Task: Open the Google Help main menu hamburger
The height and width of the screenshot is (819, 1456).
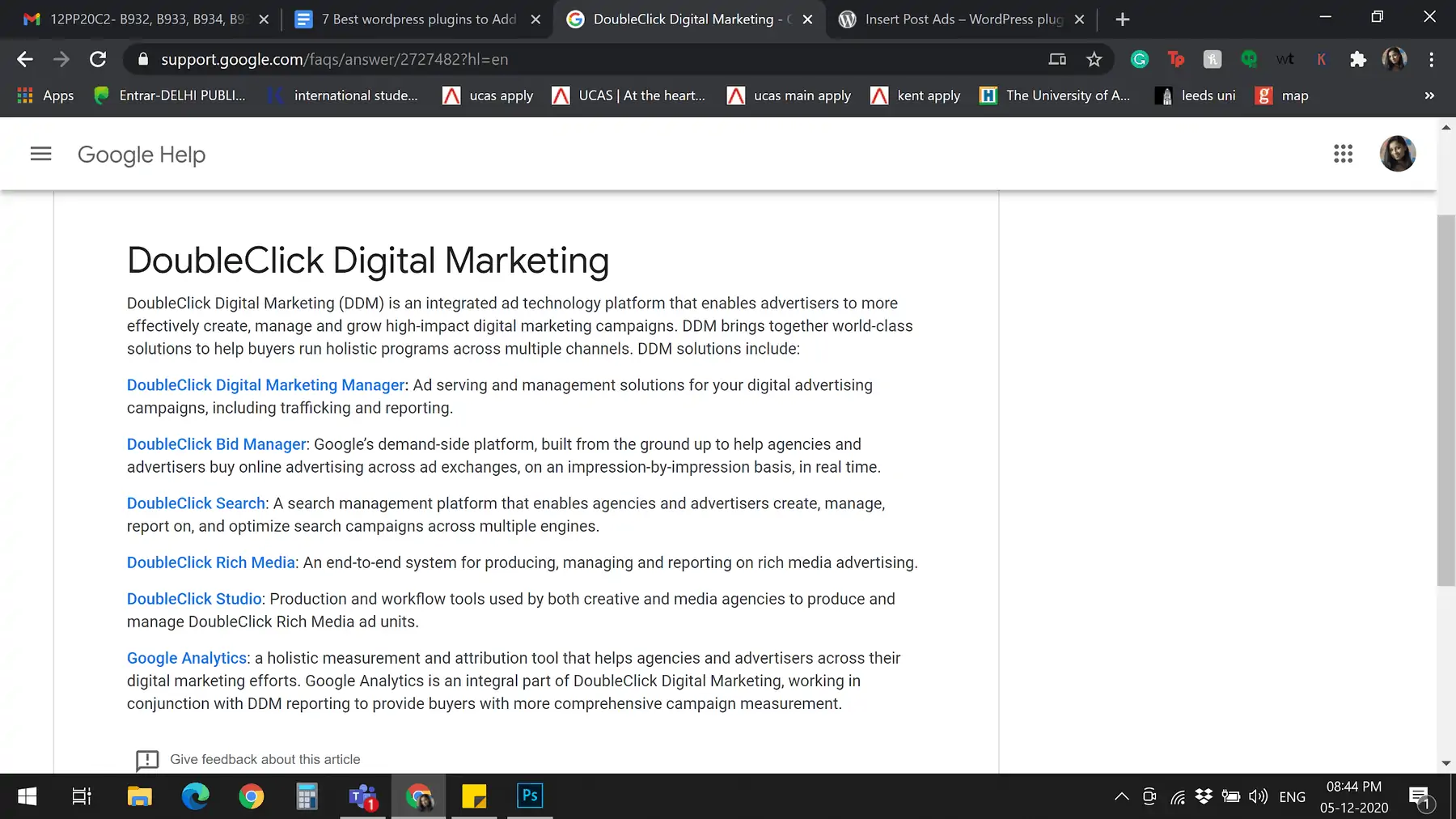Action: click(40, 154)
